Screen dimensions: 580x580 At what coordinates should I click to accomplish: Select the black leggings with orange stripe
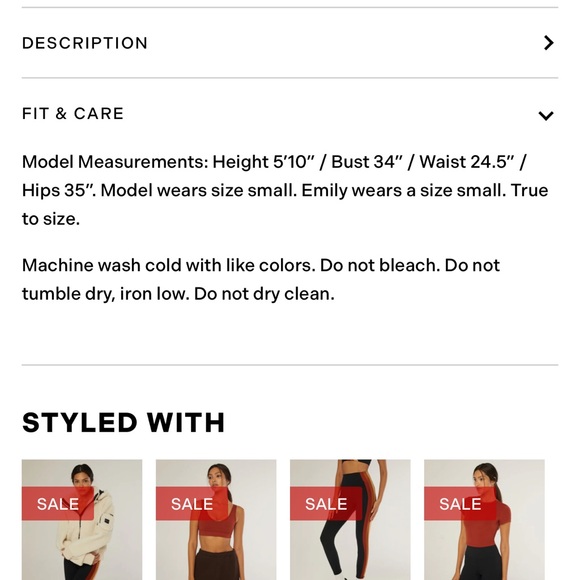click(350, 520)
